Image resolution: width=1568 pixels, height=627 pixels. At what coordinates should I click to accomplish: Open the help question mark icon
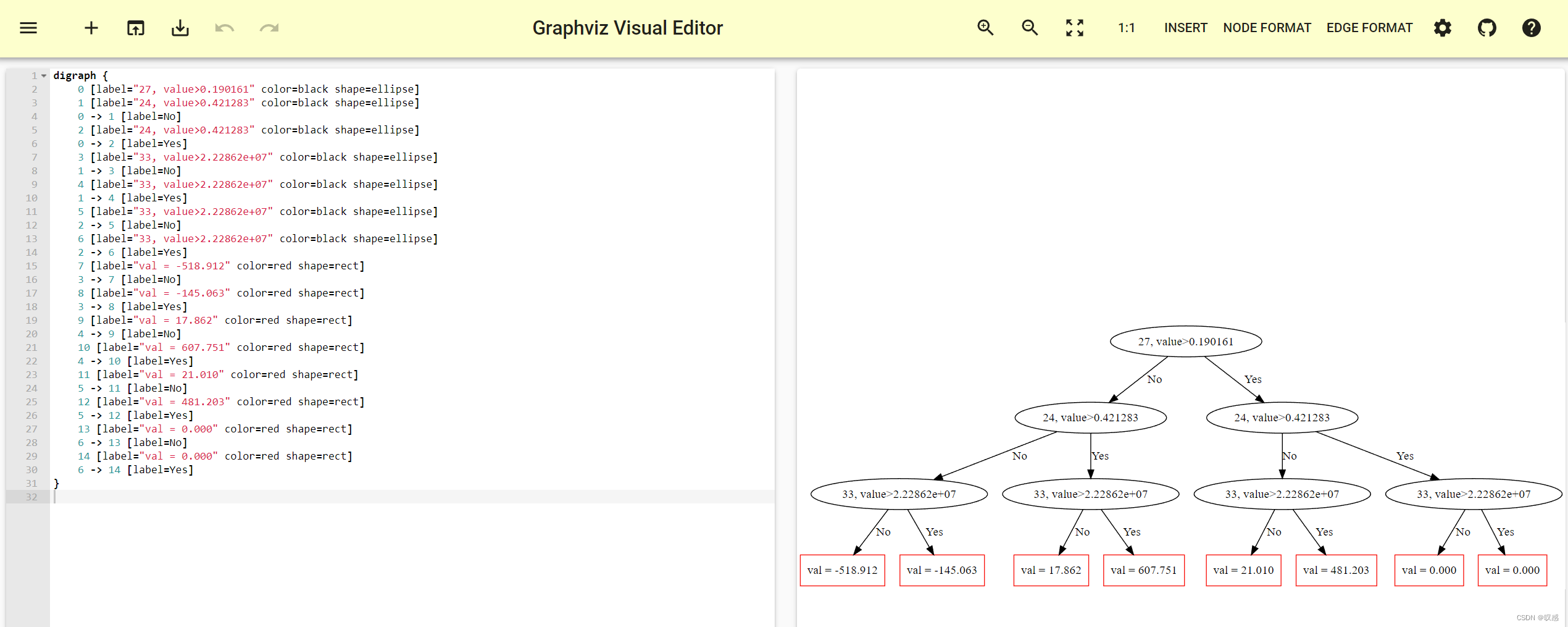1532,28
